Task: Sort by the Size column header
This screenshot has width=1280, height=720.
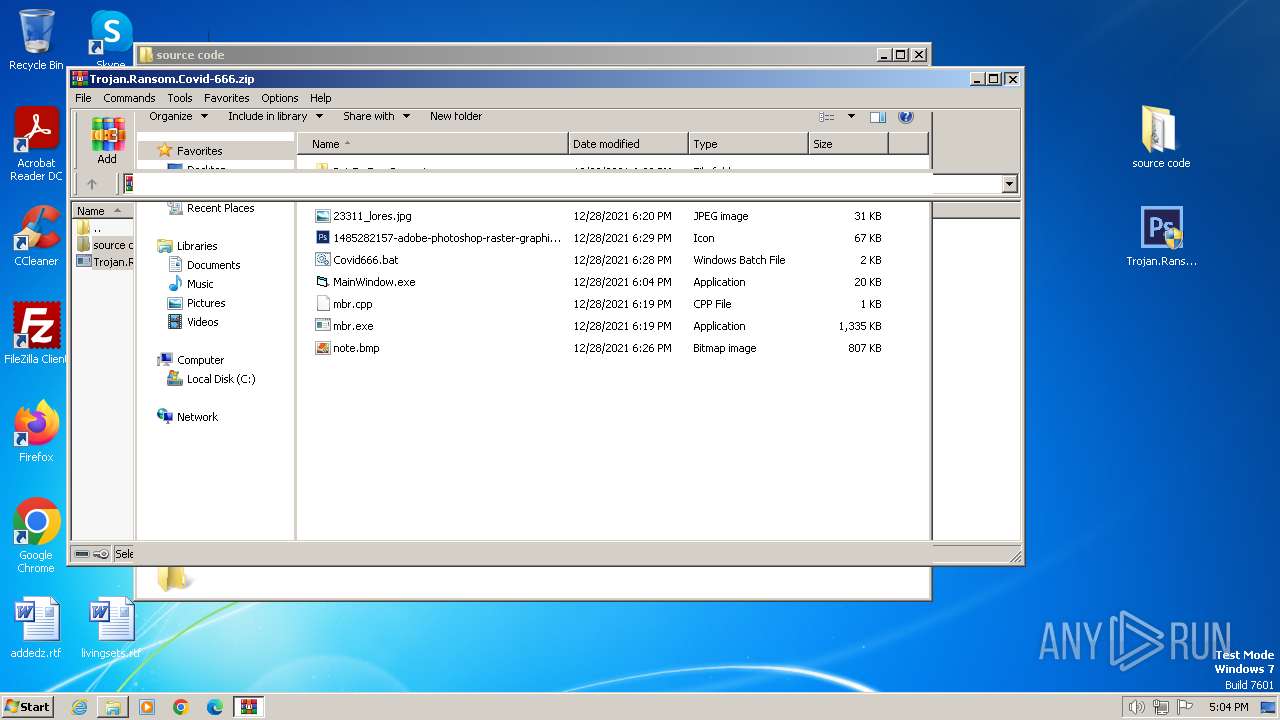Action: point(848,144)
